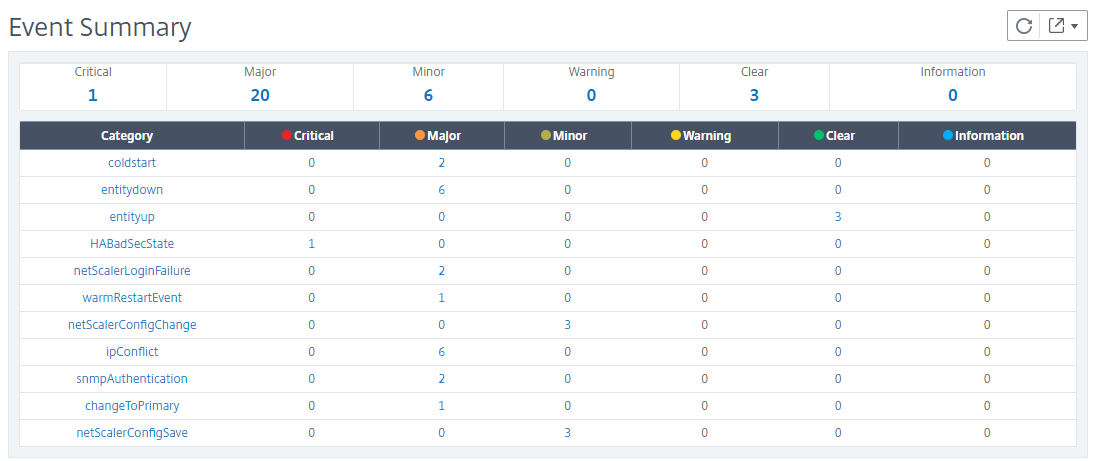Image resolution: width=1093 pixels, height=461 pixels.
Task: Open the coldstart category
Action: tap(132, 163)
